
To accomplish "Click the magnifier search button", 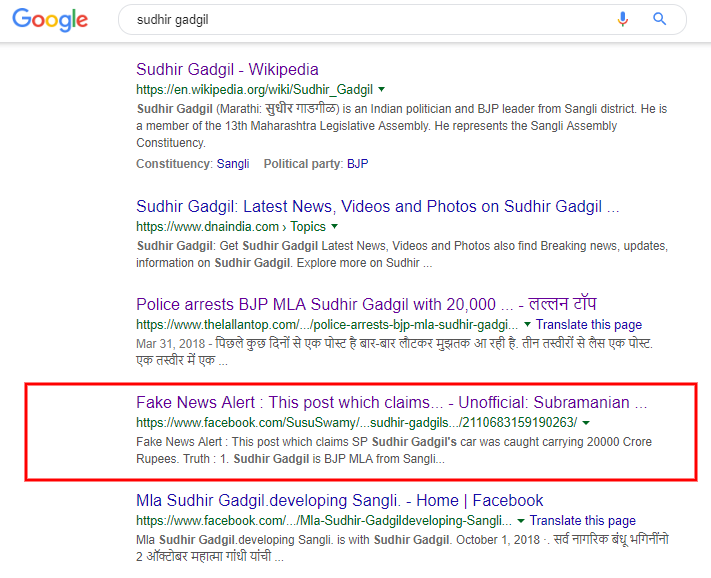I will tap(659, 19).
